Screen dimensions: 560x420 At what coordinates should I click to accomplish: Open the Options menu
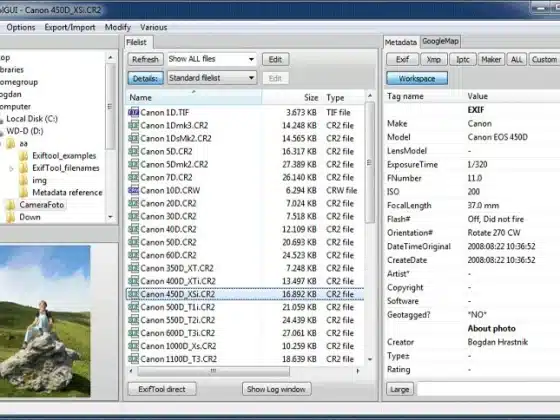click(21, 28)
